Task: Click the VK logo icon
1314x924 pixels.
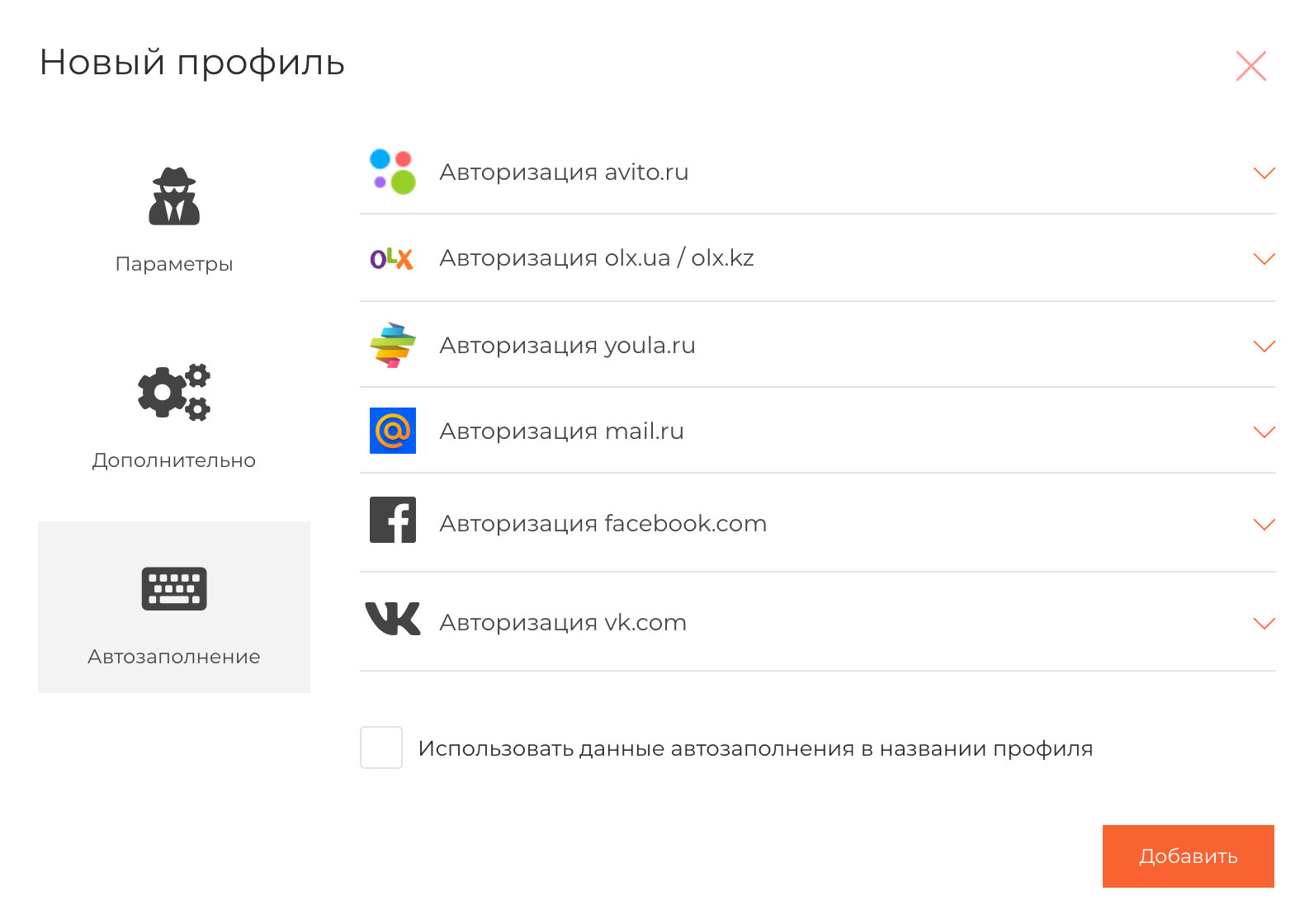Action: click(x=393, y=619)
